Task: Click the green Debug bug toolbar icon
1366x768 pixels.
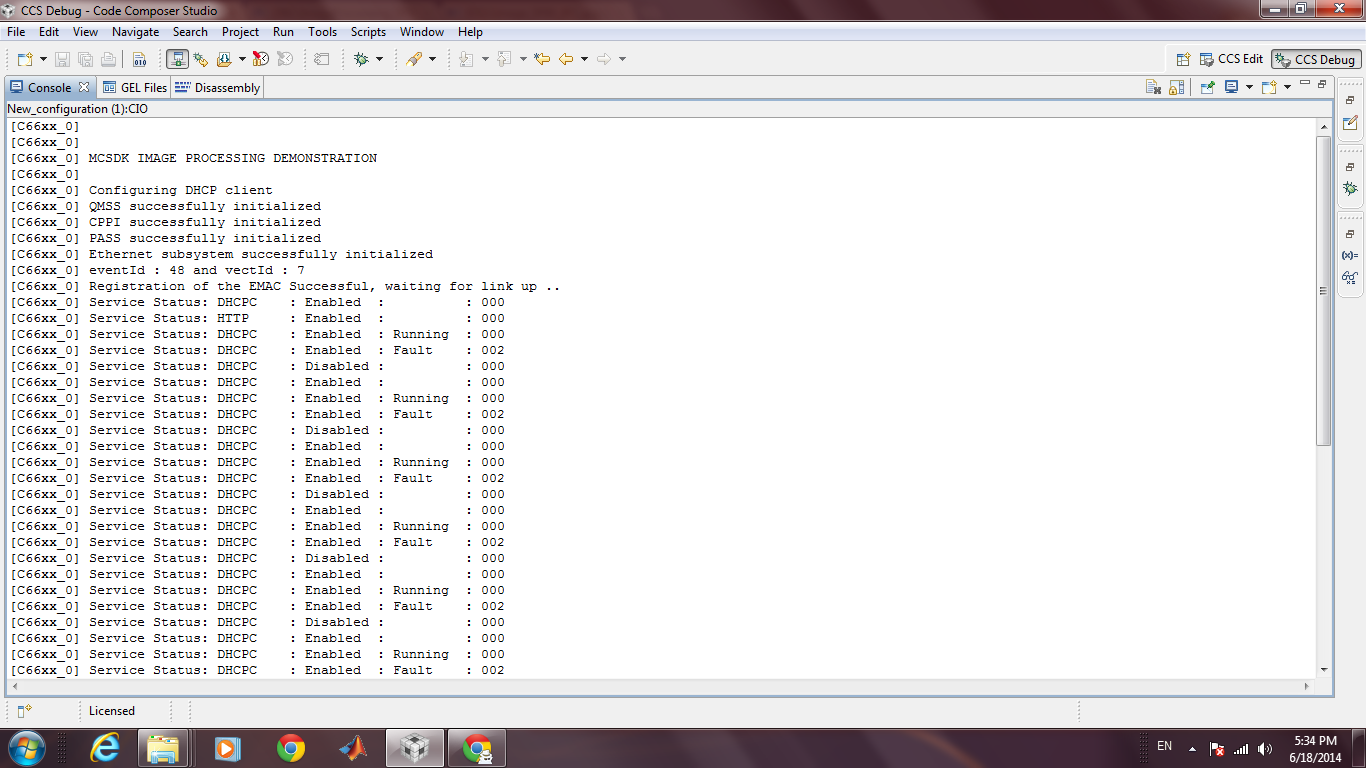Action: pyautogui.click(x=362, y=59)
